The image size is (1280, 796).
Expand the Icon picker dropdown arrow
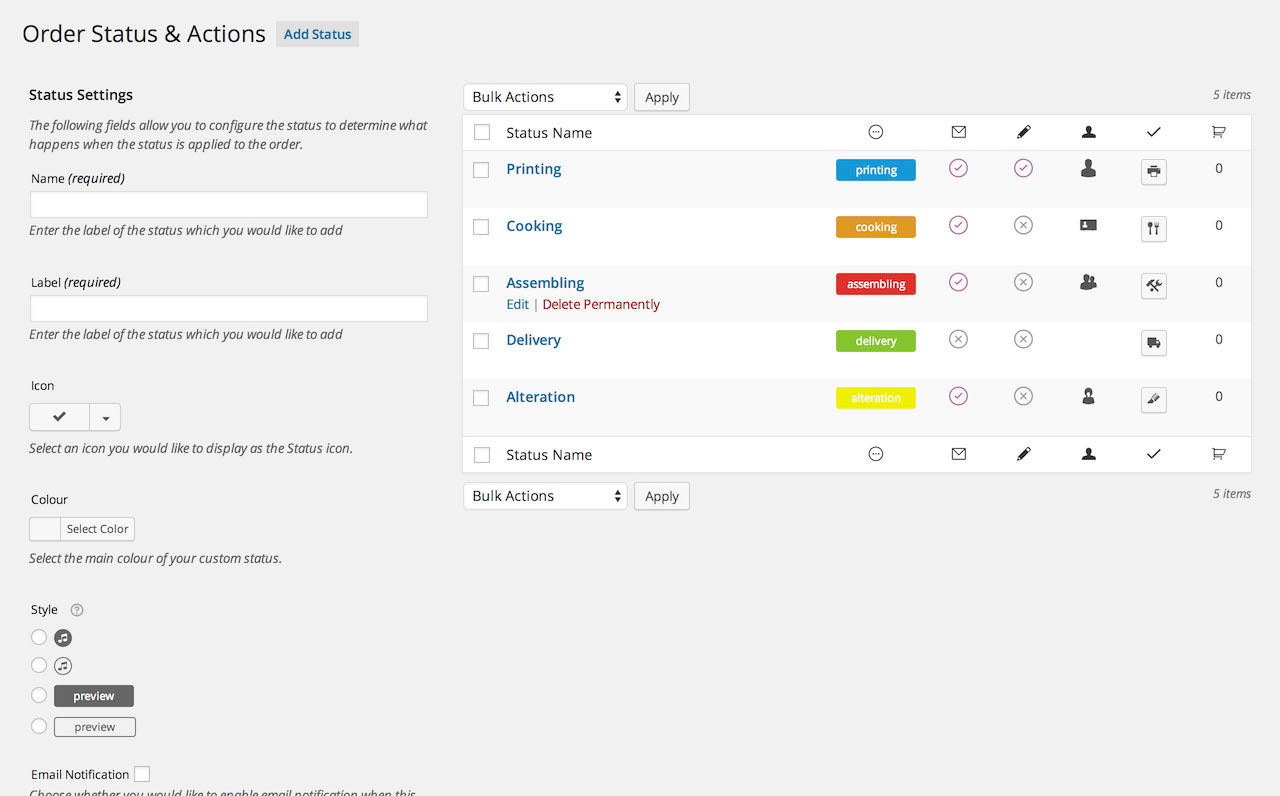tap(105, 417)
